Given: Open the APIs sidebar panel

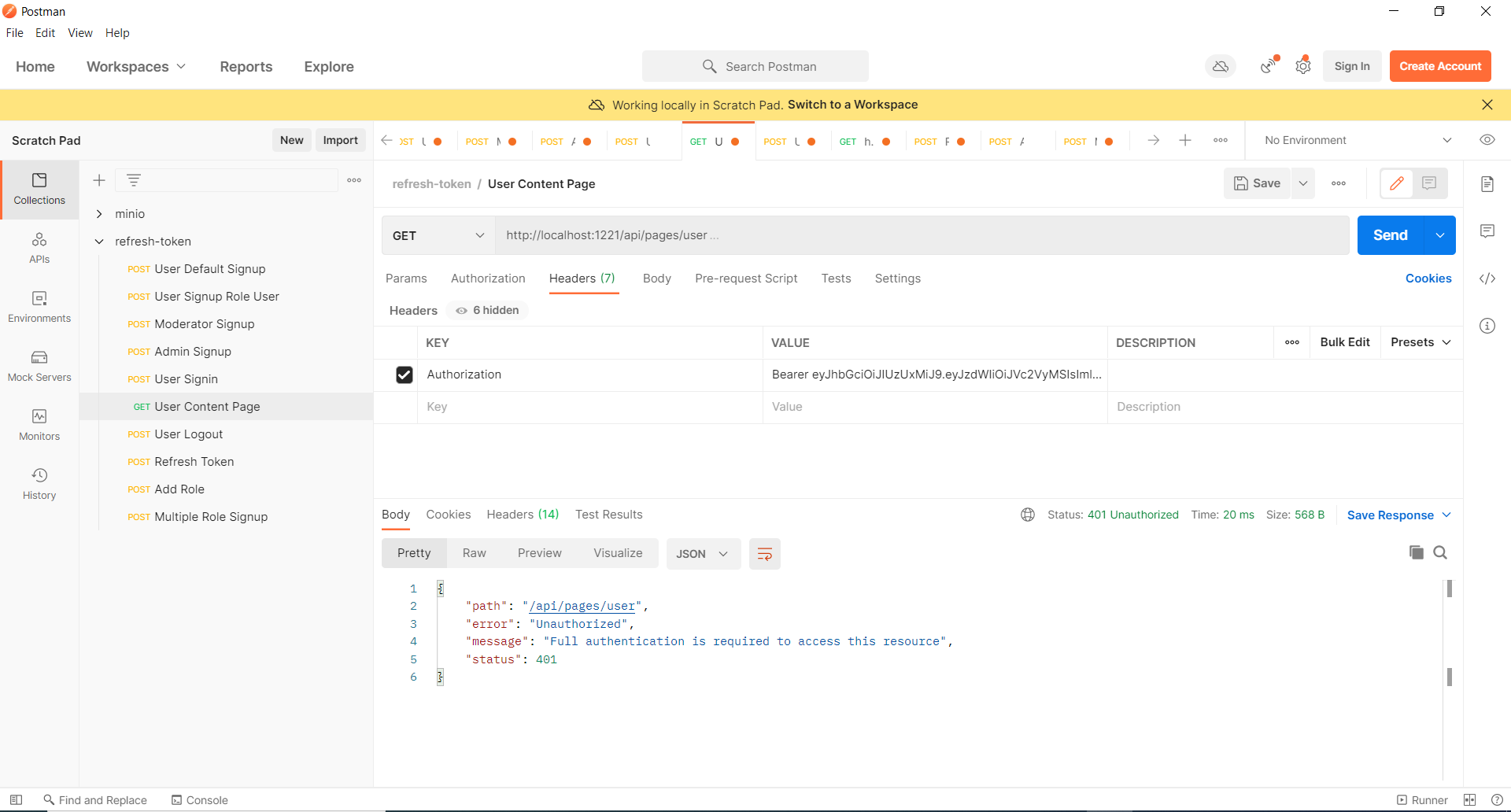Looking at the screenshot, I should click(x=39, y=248).
